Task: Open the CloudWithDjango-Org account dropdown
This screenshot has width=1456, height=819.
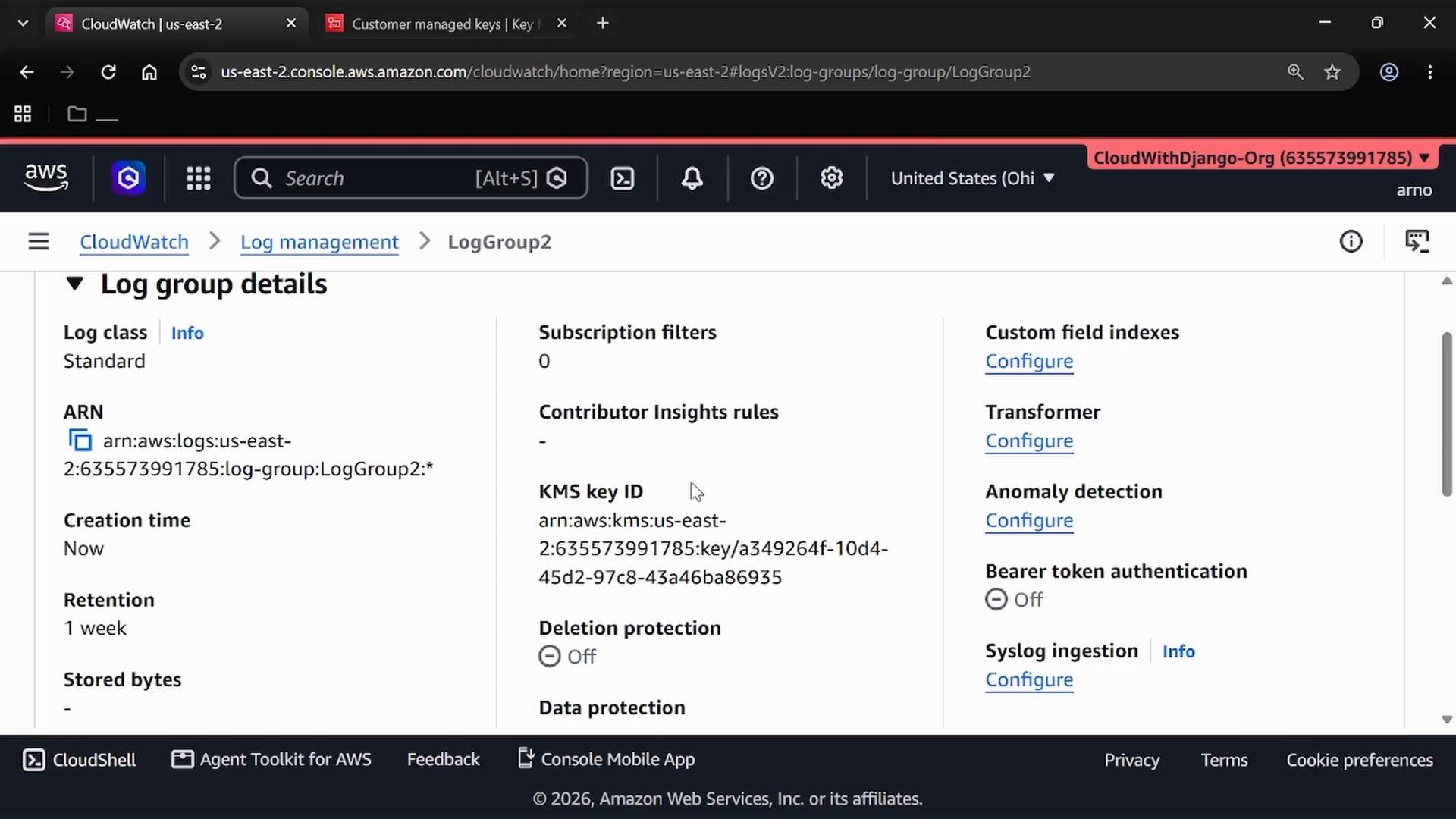Action: pyautogui.click(x=1262, y=158)
